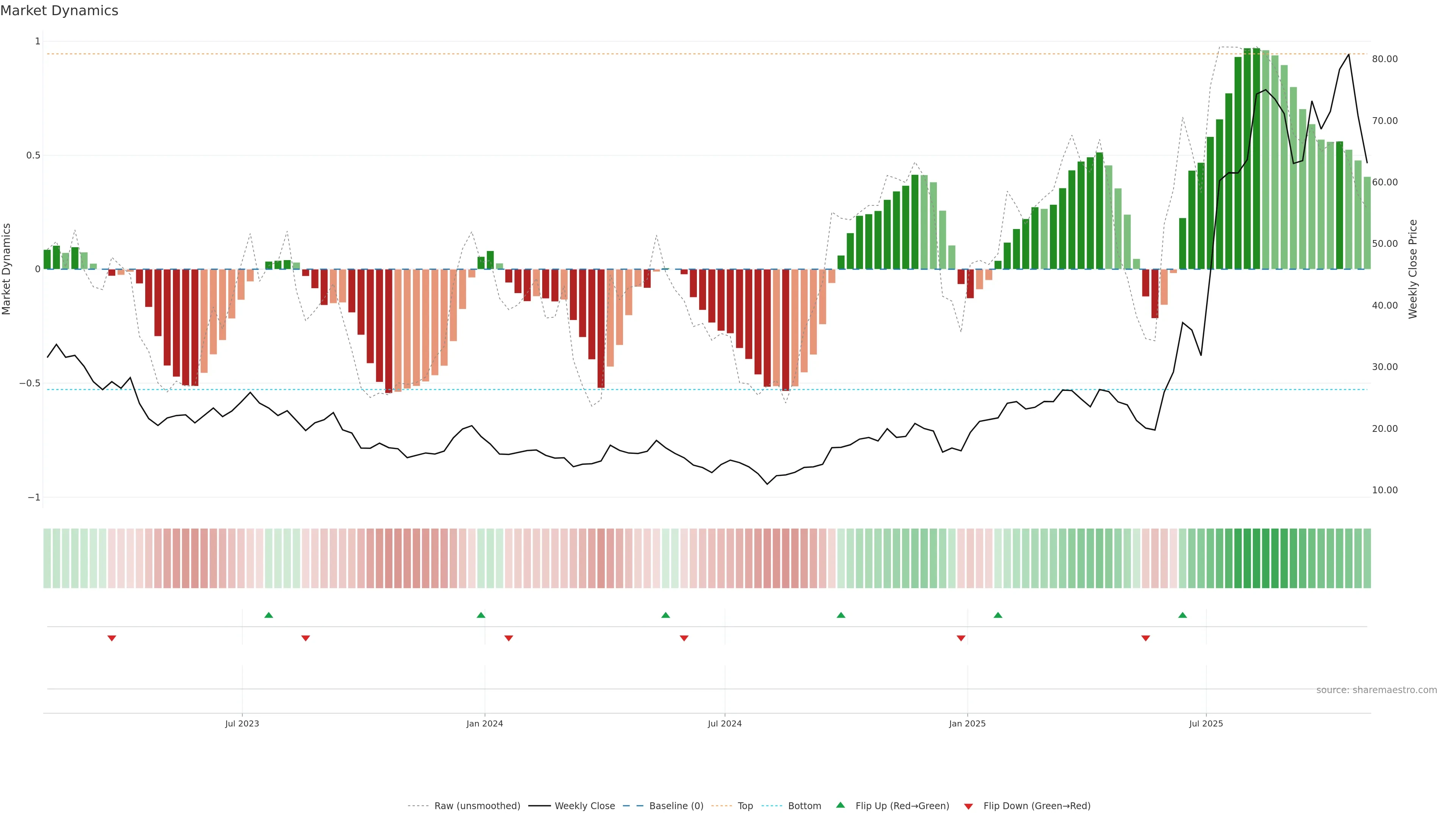Click the green Flip Up triangle in legend

841,805
